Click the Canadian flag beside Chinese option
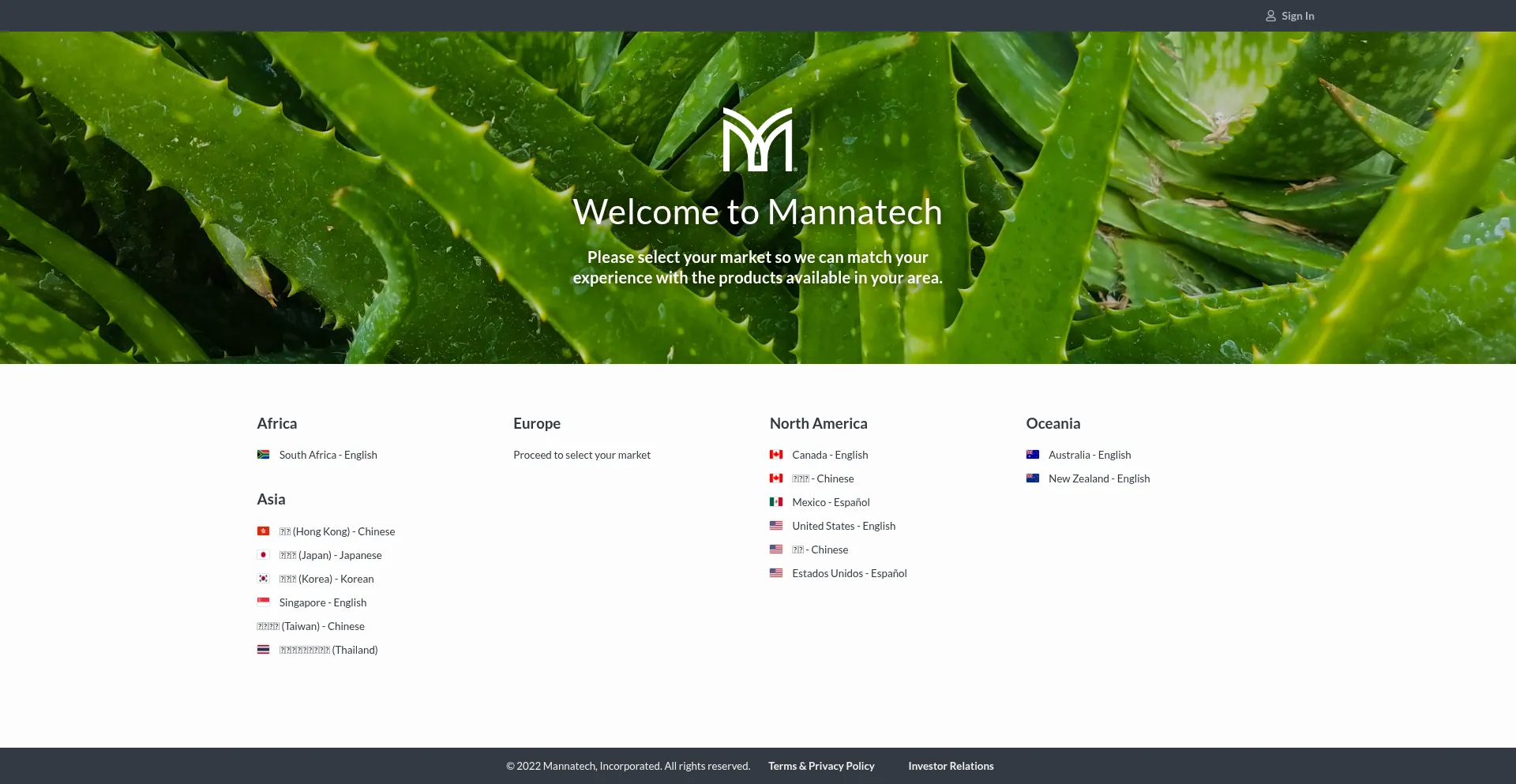The image size is (1516, 784). tap(776, 478)
